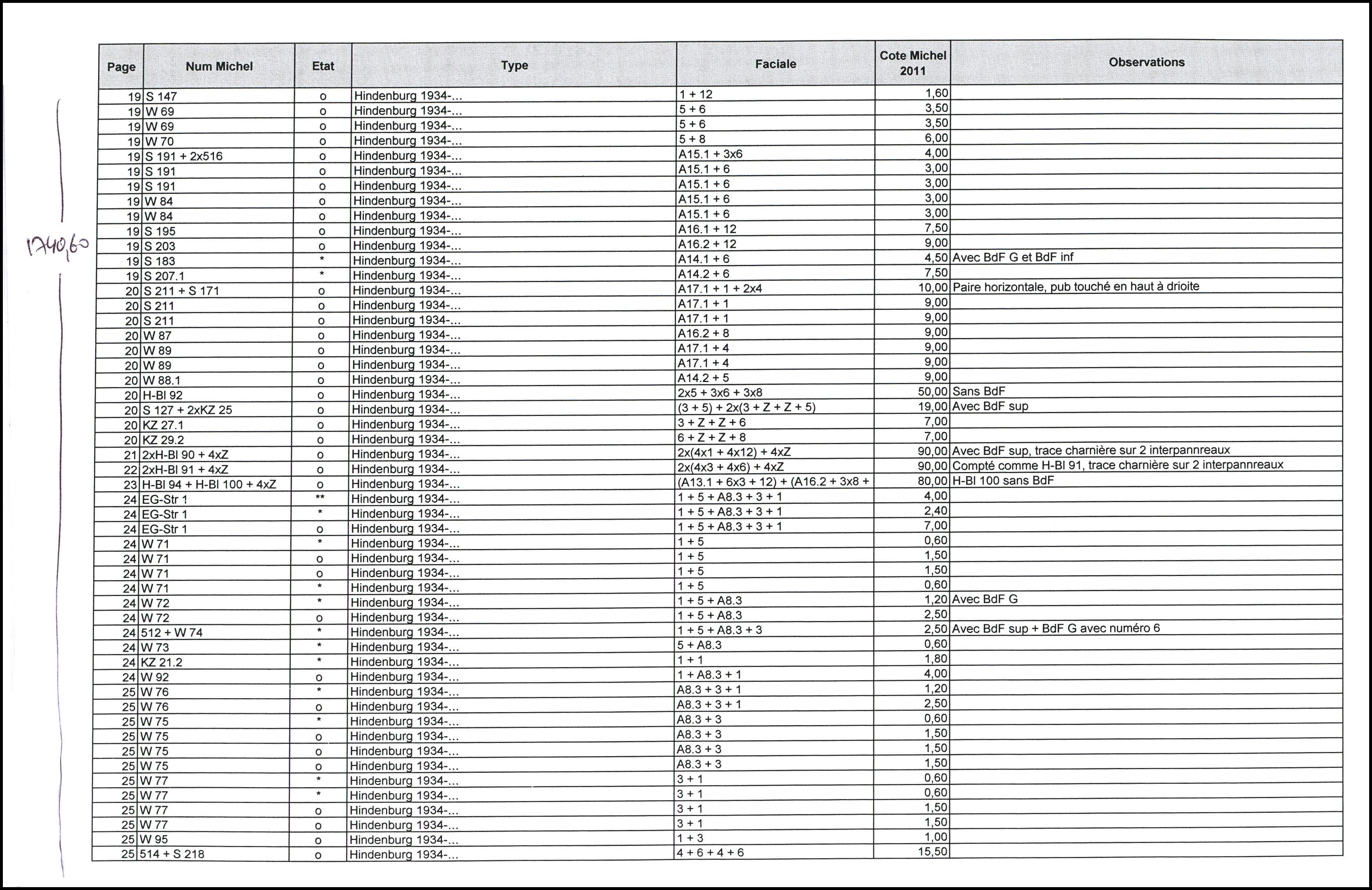Screen dimensions: 1372x890
Task: Click the Faciale column header
Action: pyautogui.click(x=775, y=64)
